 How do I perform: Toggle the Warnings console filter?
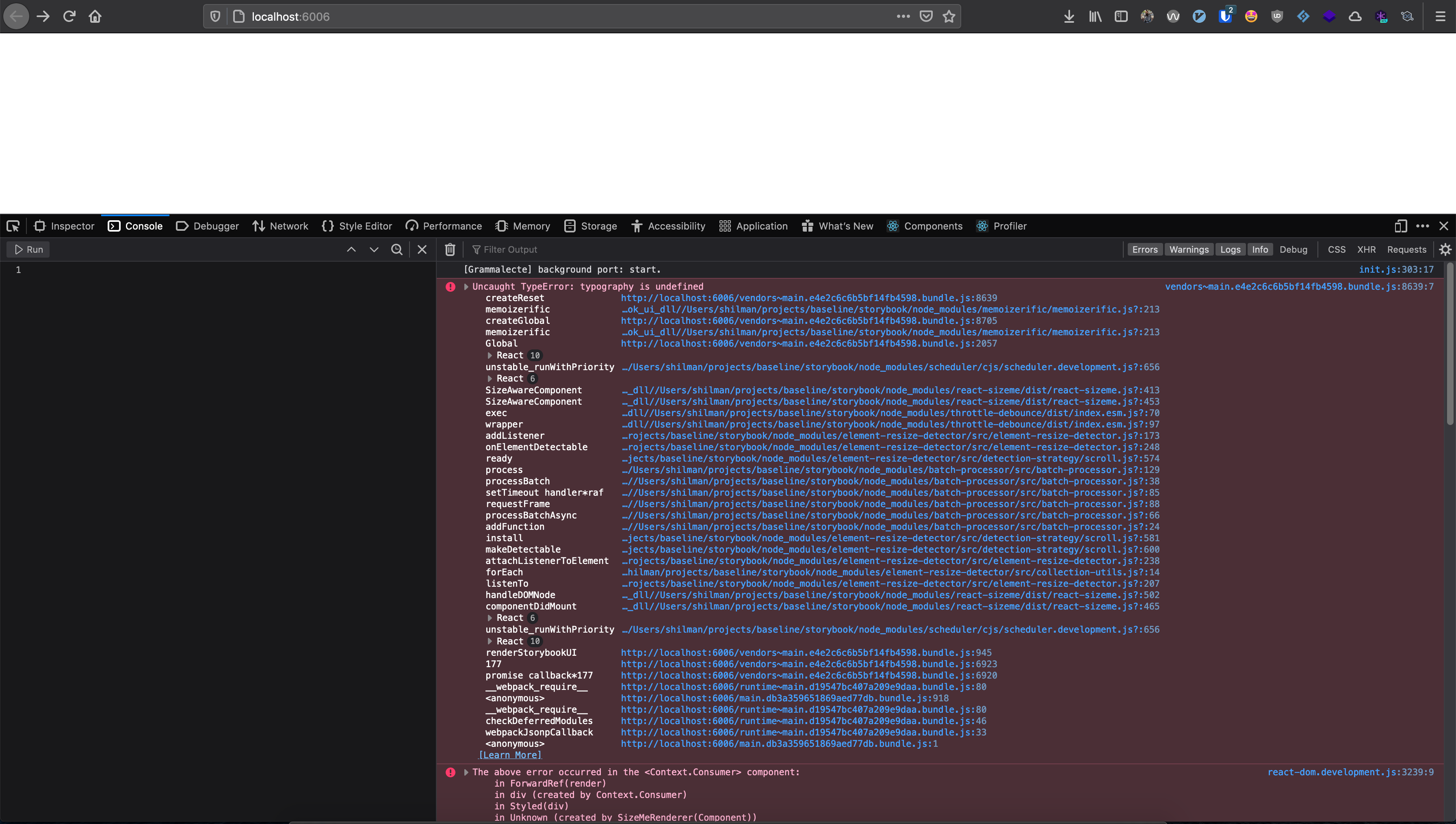[x=1189, y=249]
